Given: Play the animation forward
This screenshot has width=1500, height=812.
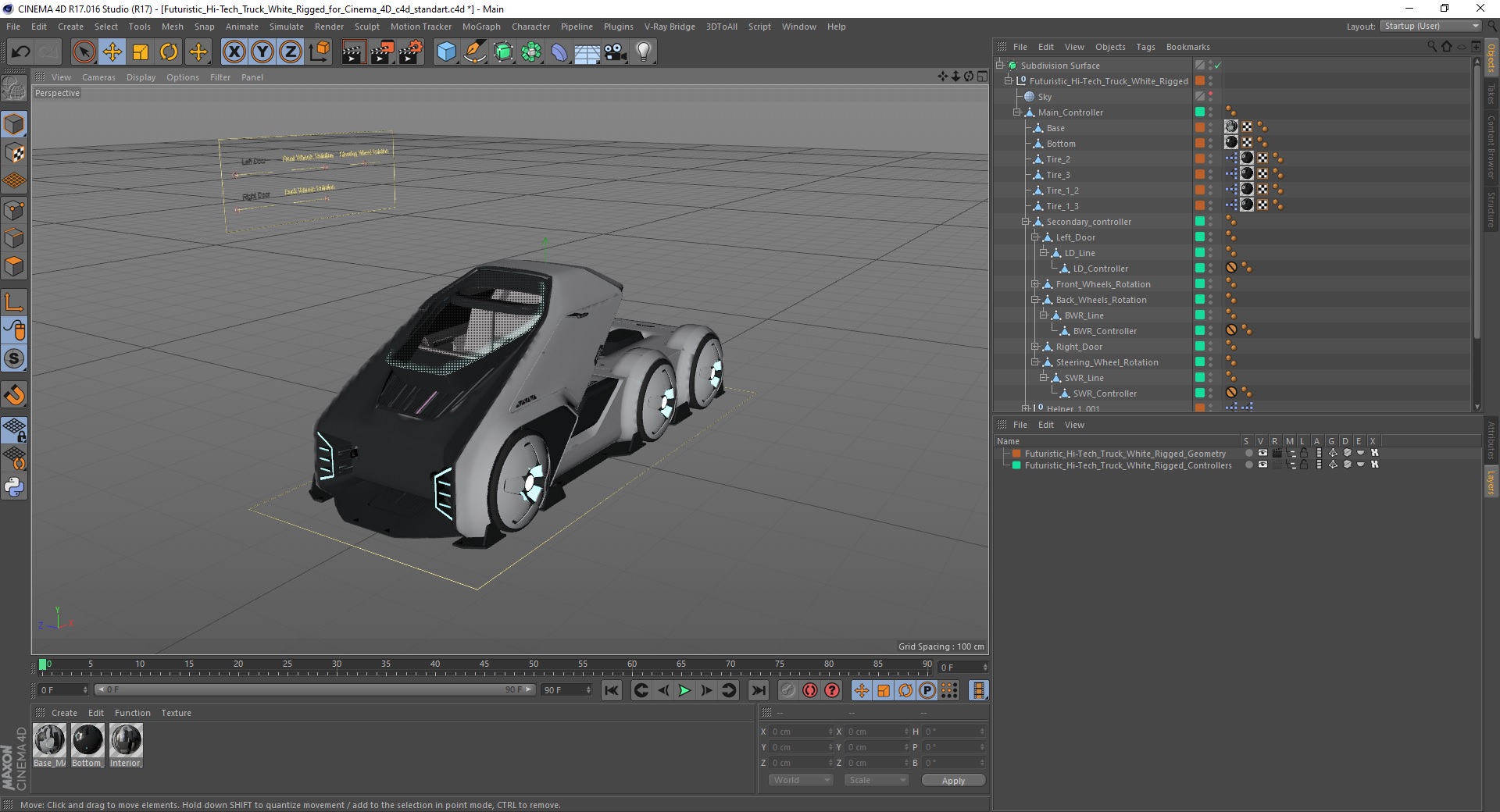Looking at the screenshot, I should pyautogui.click(x=684, y=690).
